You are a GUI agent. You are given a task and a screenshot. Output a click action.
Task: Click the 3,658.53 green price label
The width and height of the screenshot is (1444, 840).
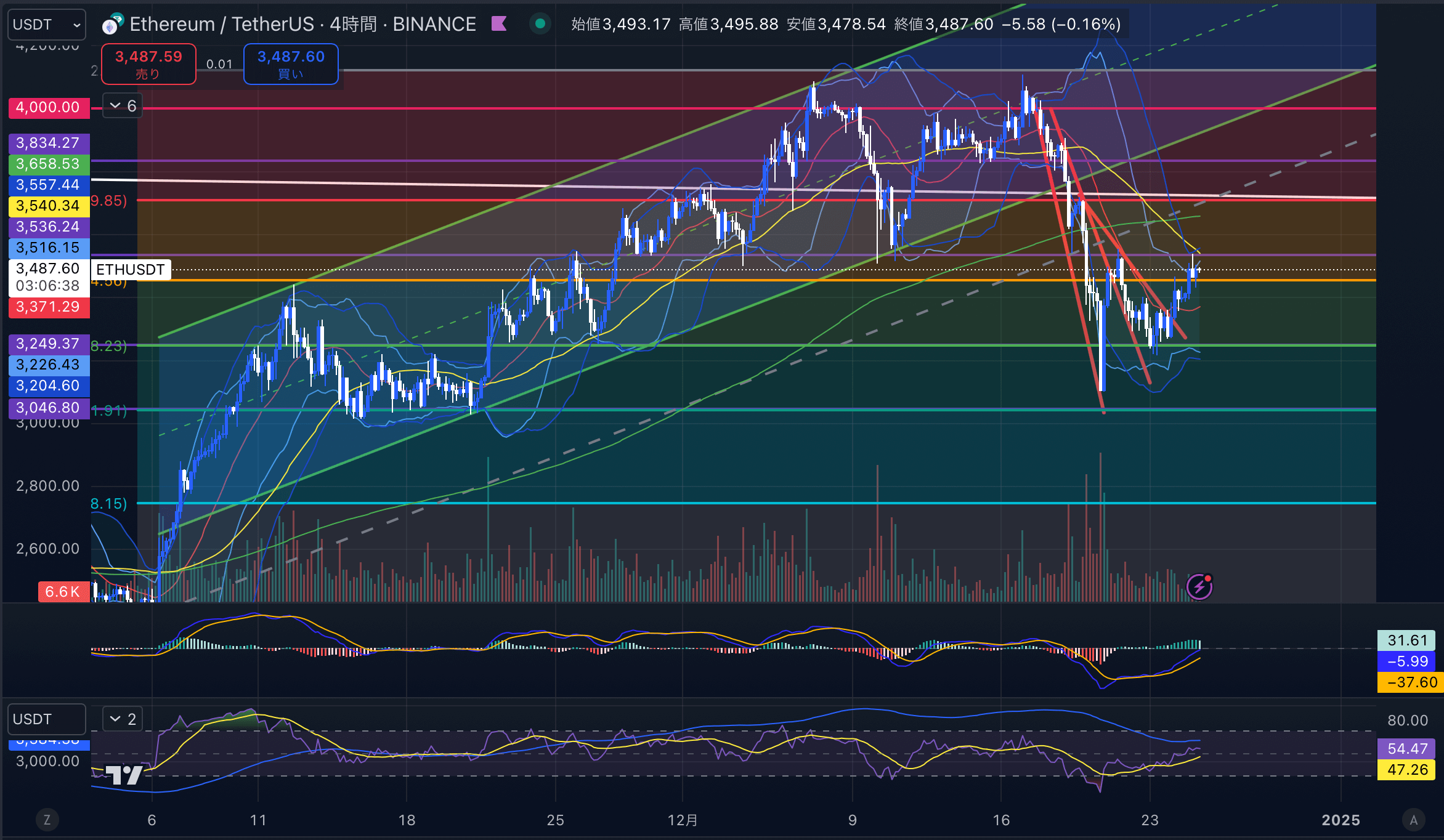(49, 164)
